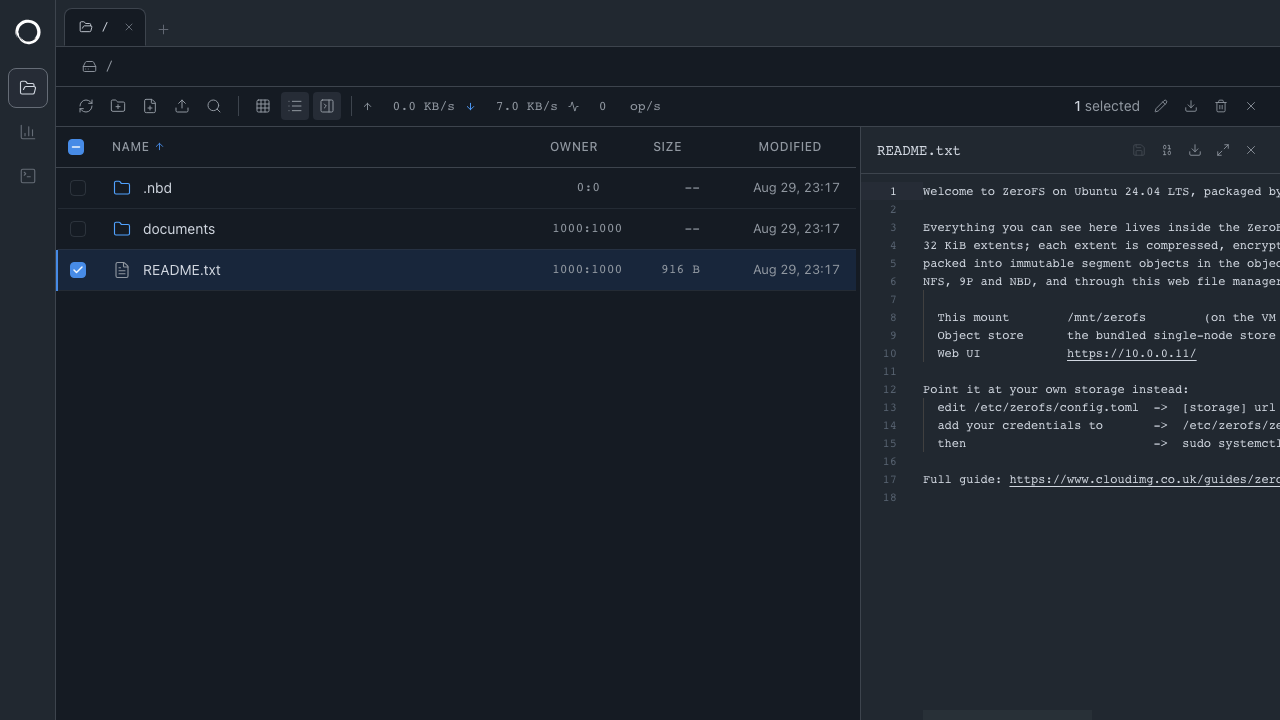This screenshot has width=1280, height=720.
Task: Save README.txt in preview panel
Action: tap(1139, 150)
